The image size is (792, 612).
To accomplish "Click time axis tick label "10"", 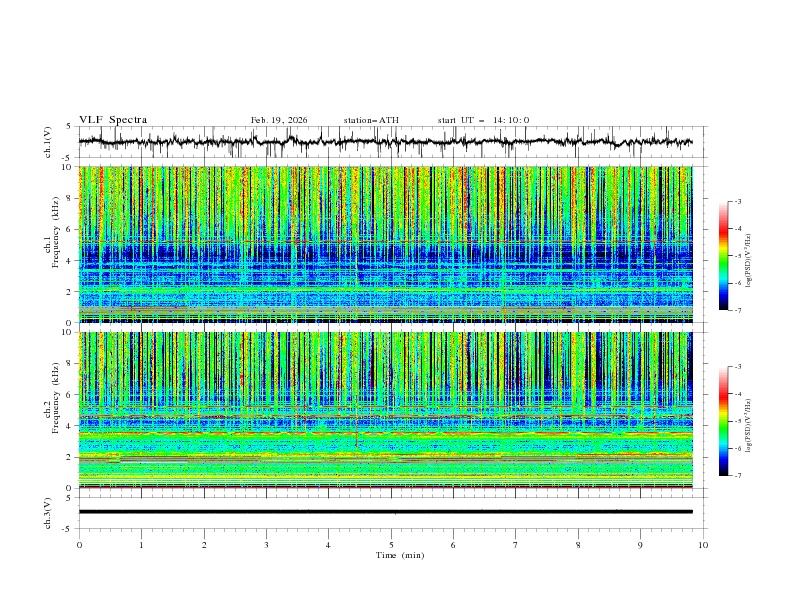I will pos(703,545).
